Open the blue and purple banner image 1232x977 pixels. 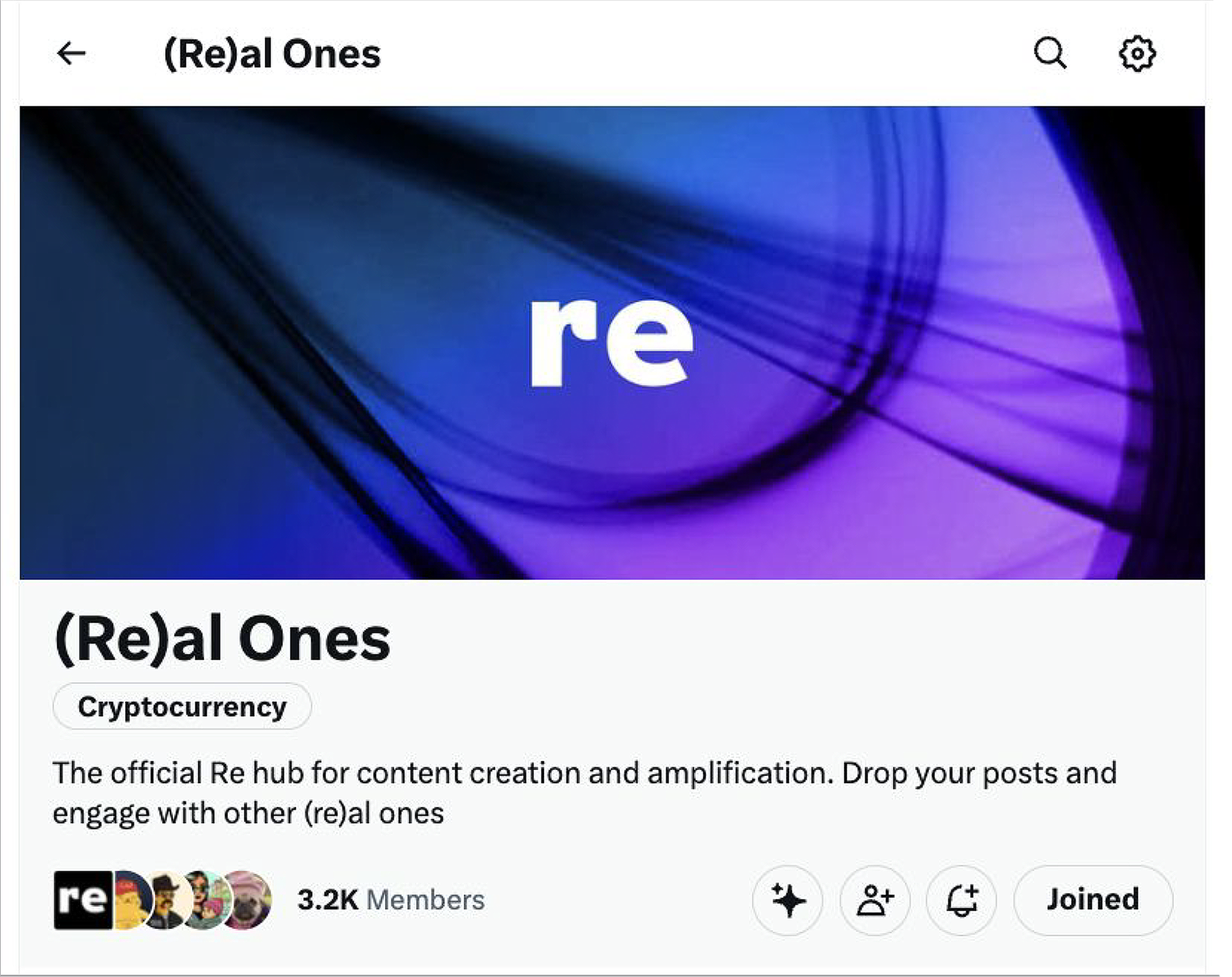(612, 343)
